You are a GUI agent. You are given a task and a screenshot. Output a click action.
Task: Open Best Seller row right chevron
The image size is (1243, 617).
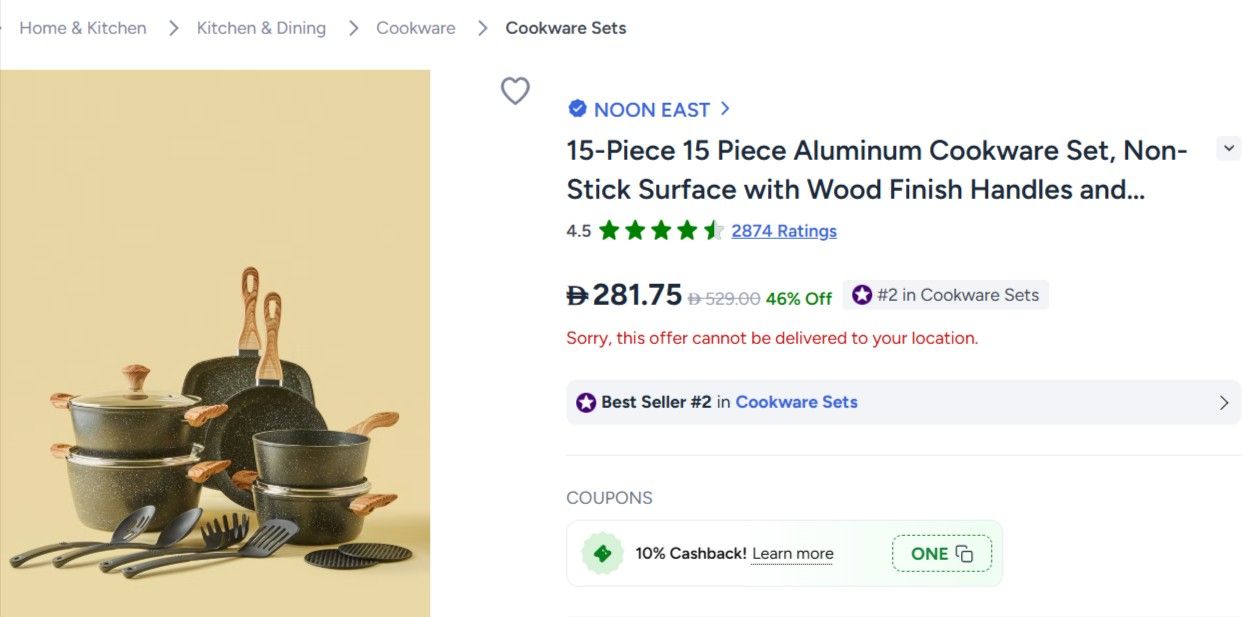1224,402
